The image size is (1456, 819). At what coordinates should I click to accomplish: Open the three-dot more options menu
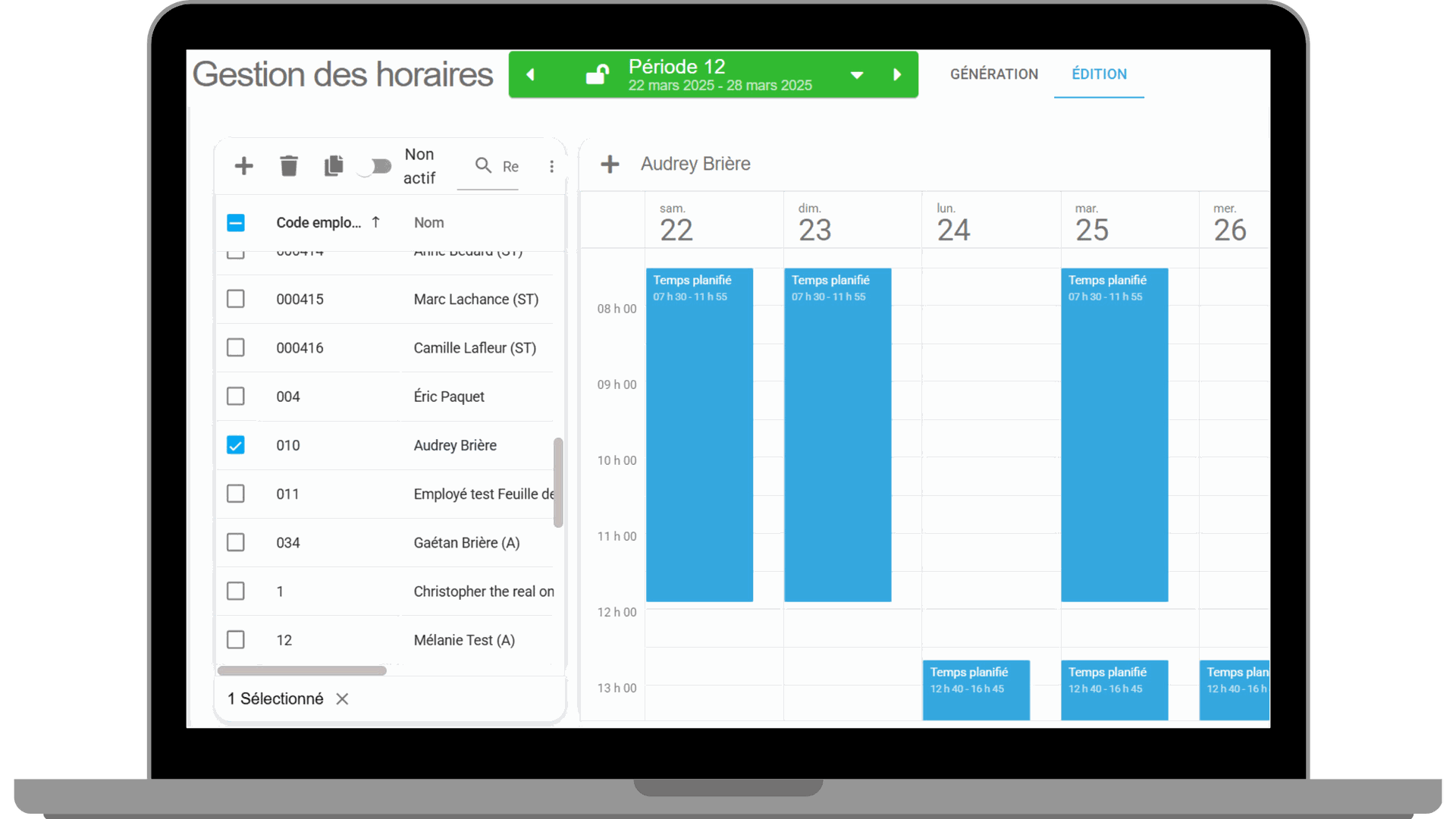551,166
